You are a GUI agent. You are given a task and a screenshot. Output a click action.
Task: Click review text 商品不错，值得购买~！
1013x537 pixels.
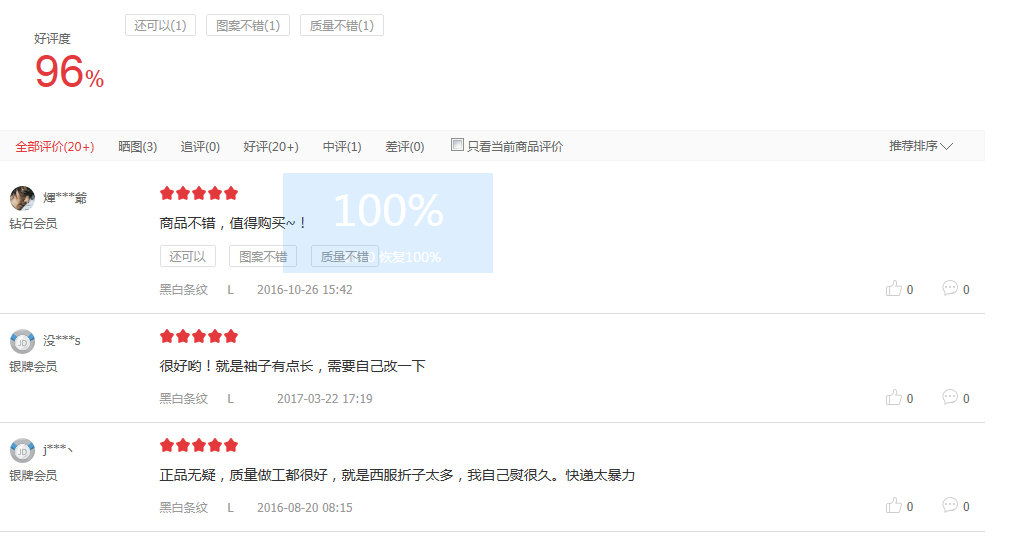pos(233,223)
